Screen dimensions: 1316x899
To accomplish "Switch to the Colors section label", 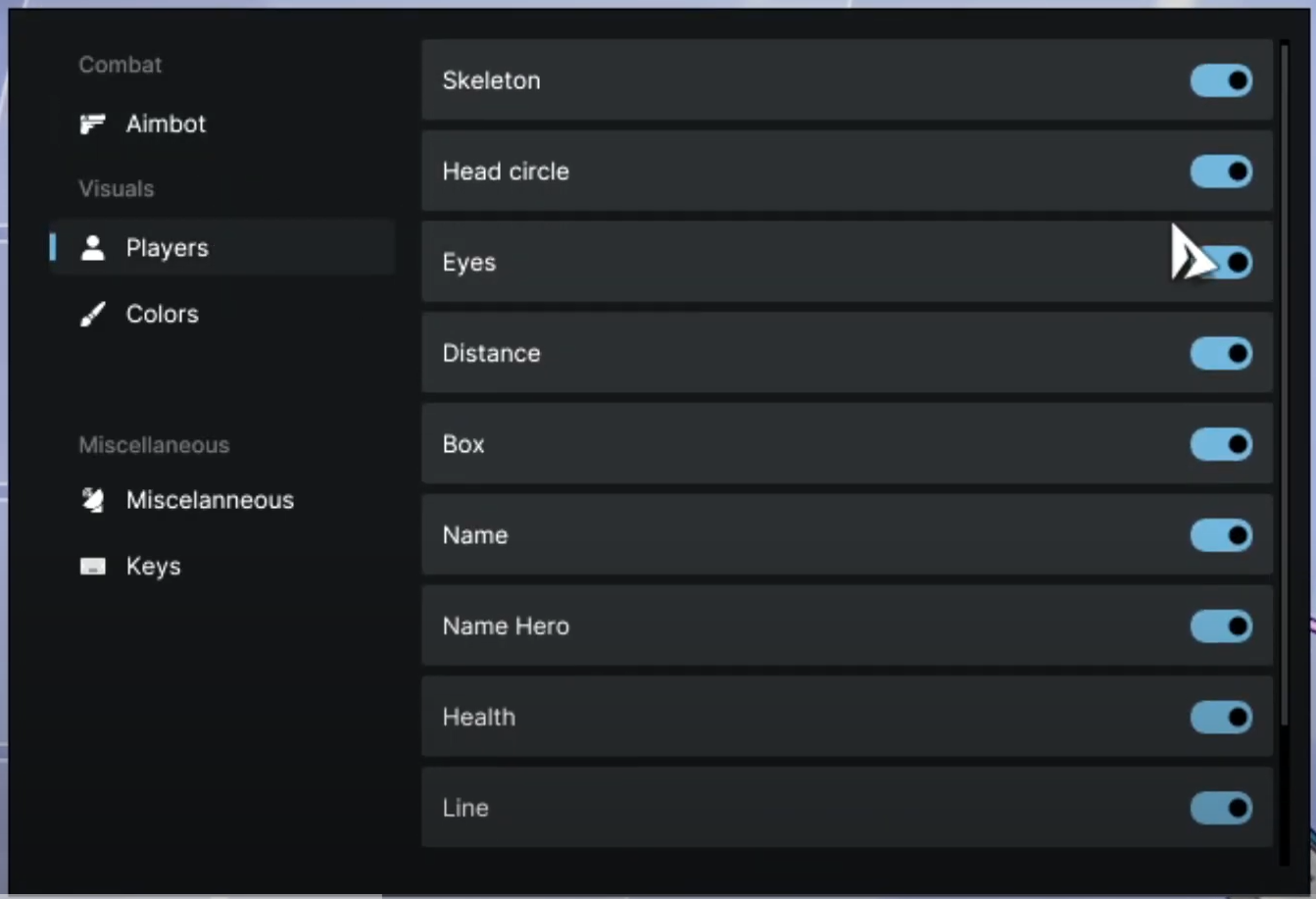I will click(162, 314).
